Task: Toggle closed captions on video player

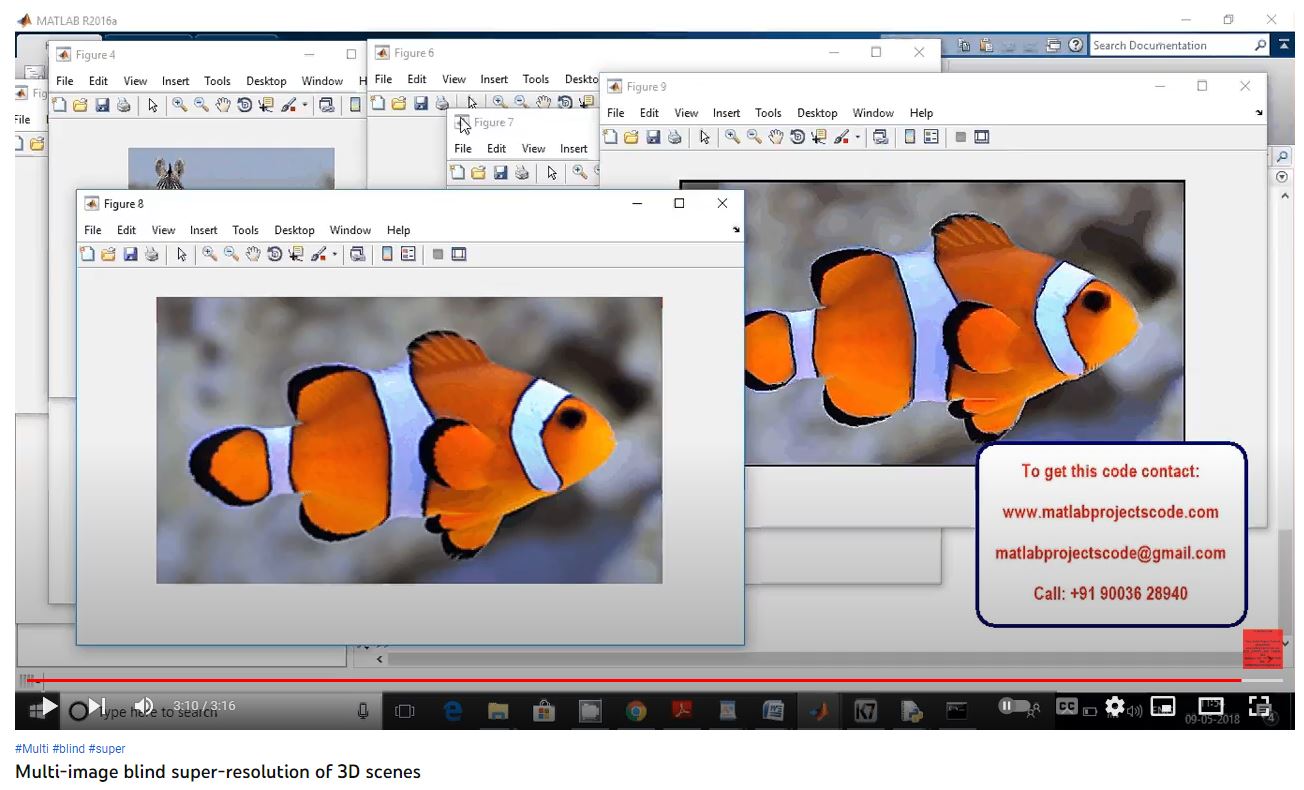Action: [x=1067, y=706]
